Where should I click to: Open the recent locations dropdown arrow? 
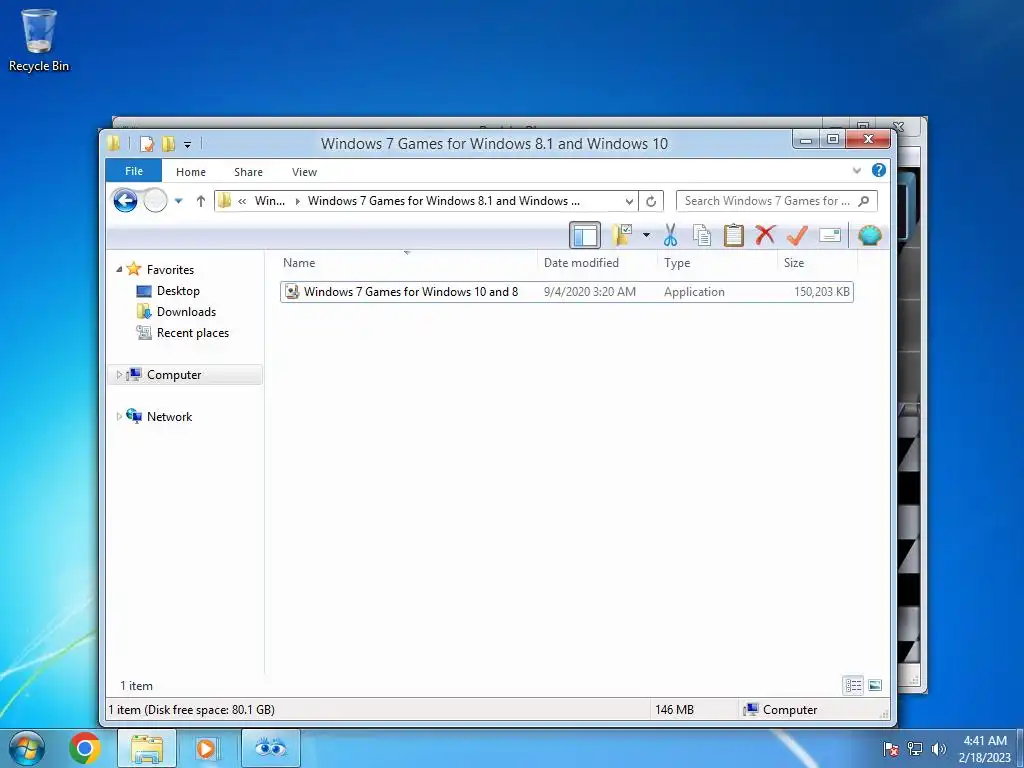click(x=178, y=201)
